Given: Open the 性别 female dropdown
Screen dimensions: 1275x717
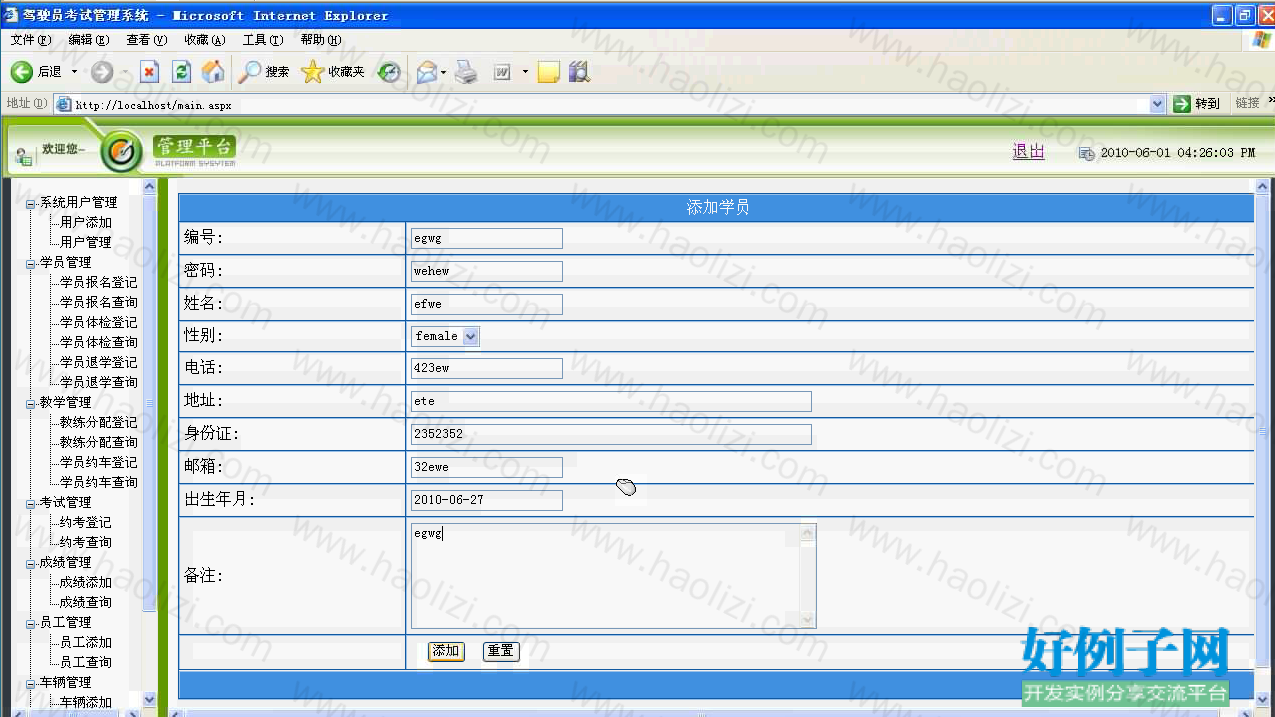Looking at the screenshot, I should coord(445,336).
